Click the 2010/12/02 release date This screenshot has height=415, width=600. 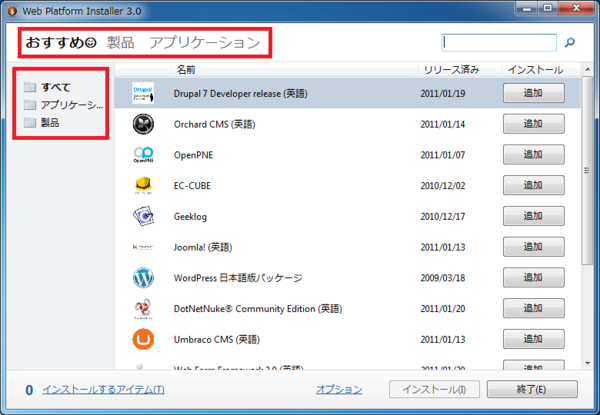[443, 186]
